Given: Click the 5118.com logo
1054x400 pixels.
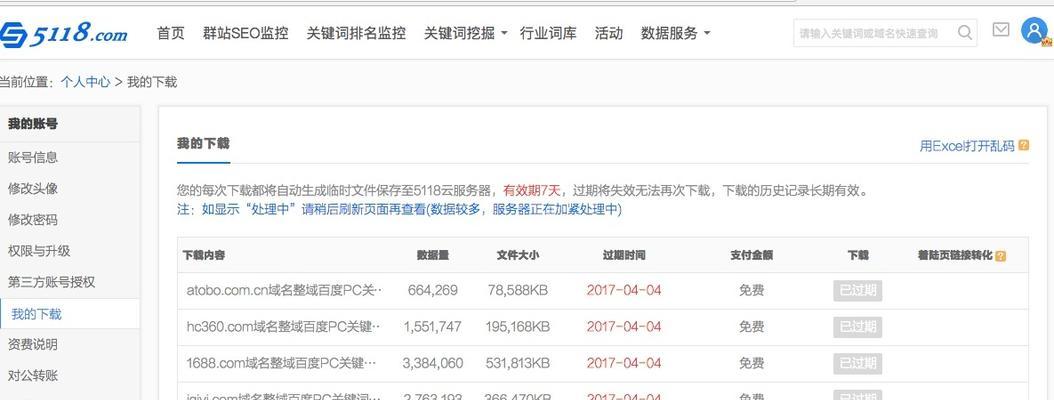Looking at the screenshot, I should pyautogui.click(x=64, y=34).
